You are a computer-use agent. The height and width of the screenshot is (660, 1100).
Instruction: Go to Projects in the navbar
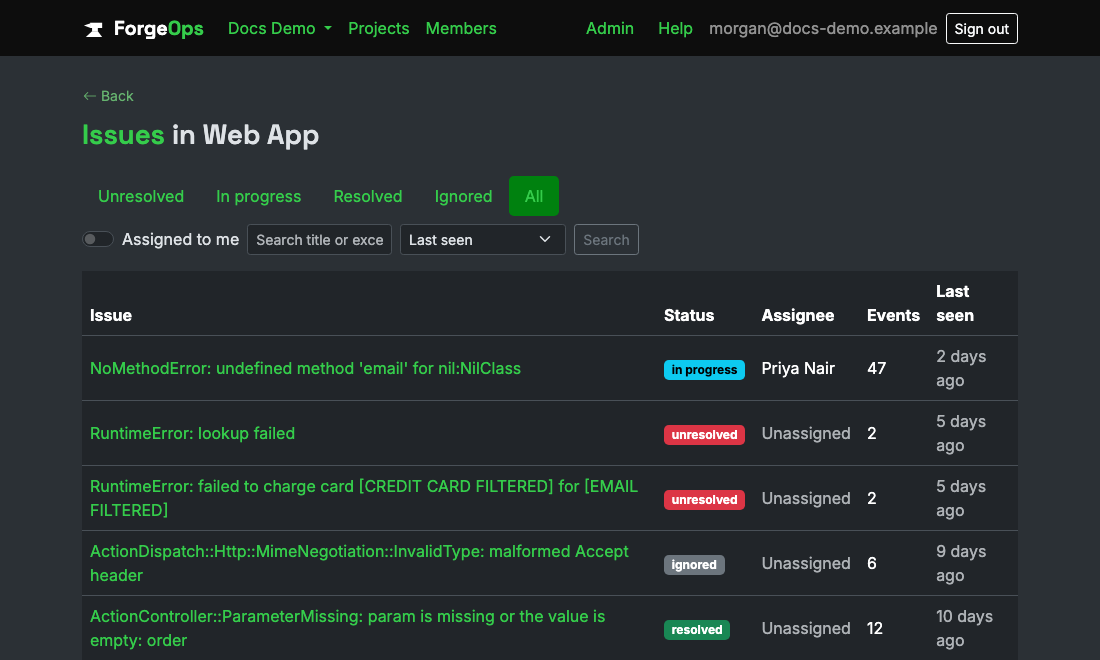pyautogui.click(x=378, y=29)
